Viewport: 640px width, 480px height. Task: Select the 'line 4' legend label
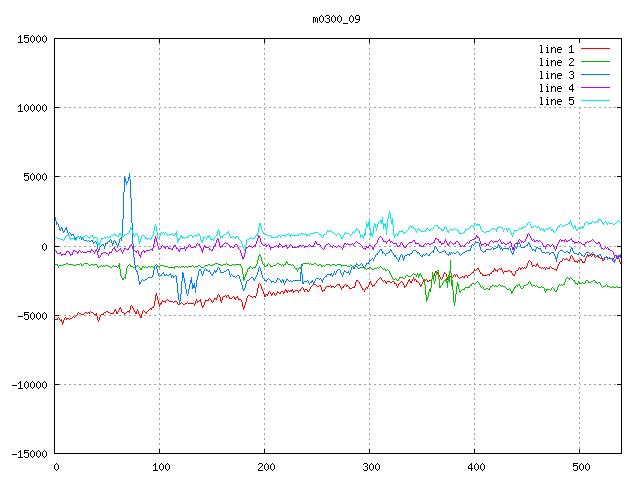556,88
